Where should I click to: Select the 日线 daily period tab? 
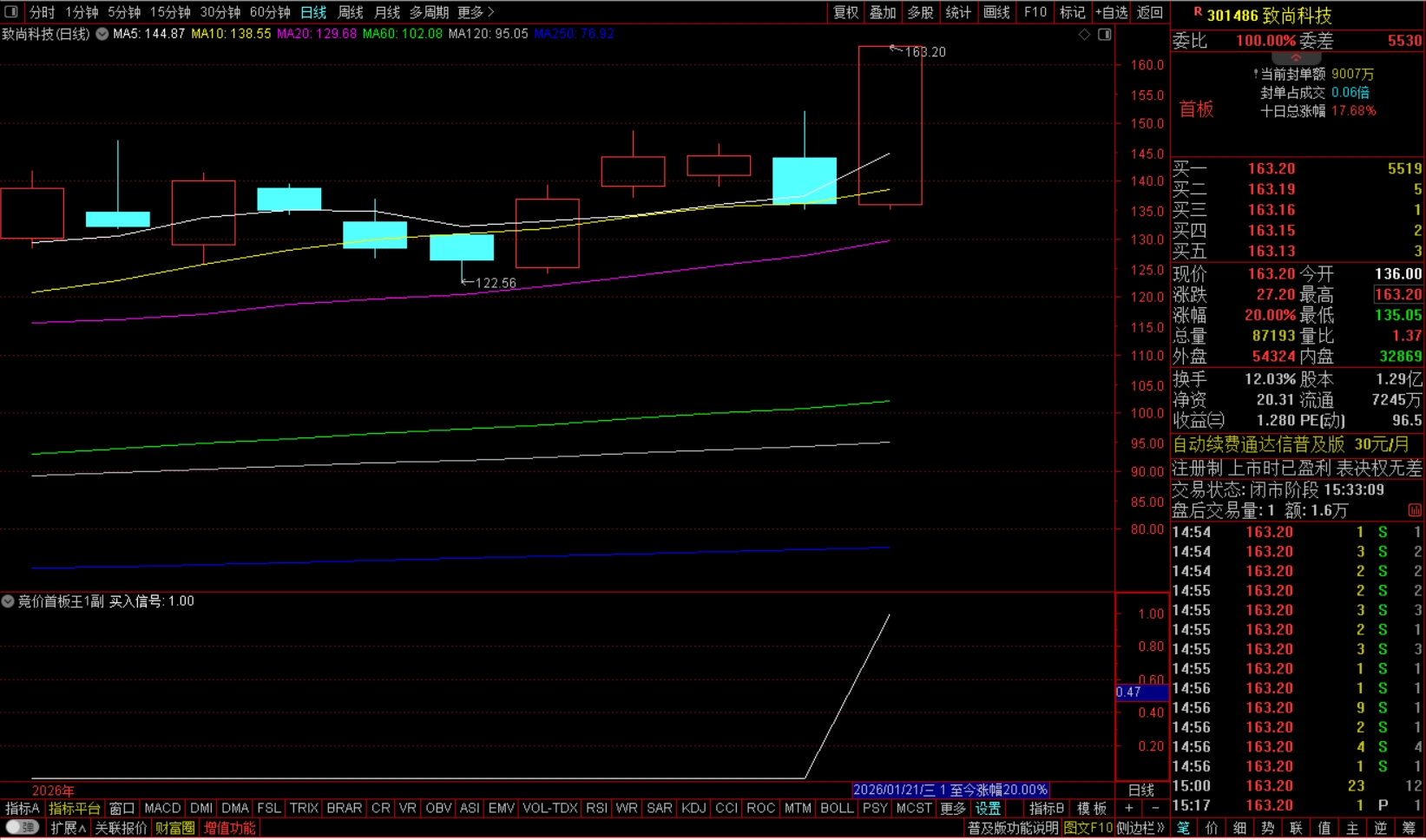(313, 12)
